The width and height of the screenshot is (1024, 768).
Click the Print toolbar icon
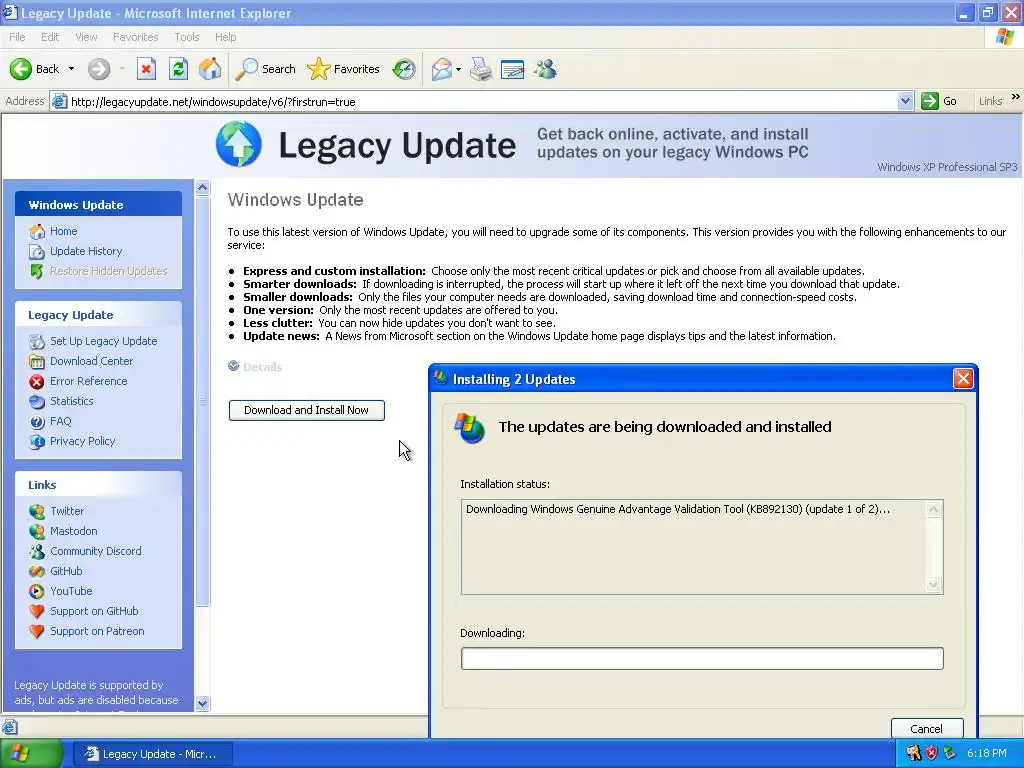(481, 69)
